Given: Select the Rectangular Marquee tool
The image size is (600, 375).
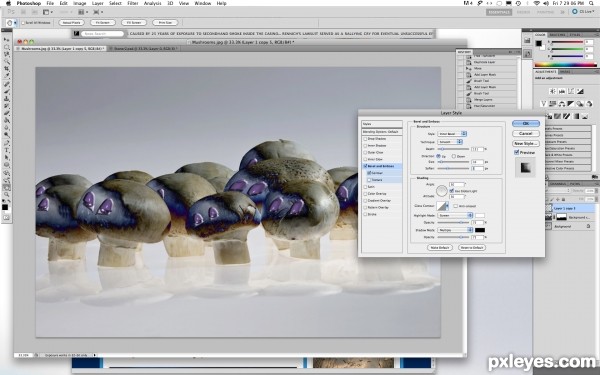Looking at the screenshot, I should pyautogui.click(x=7, y=47).
